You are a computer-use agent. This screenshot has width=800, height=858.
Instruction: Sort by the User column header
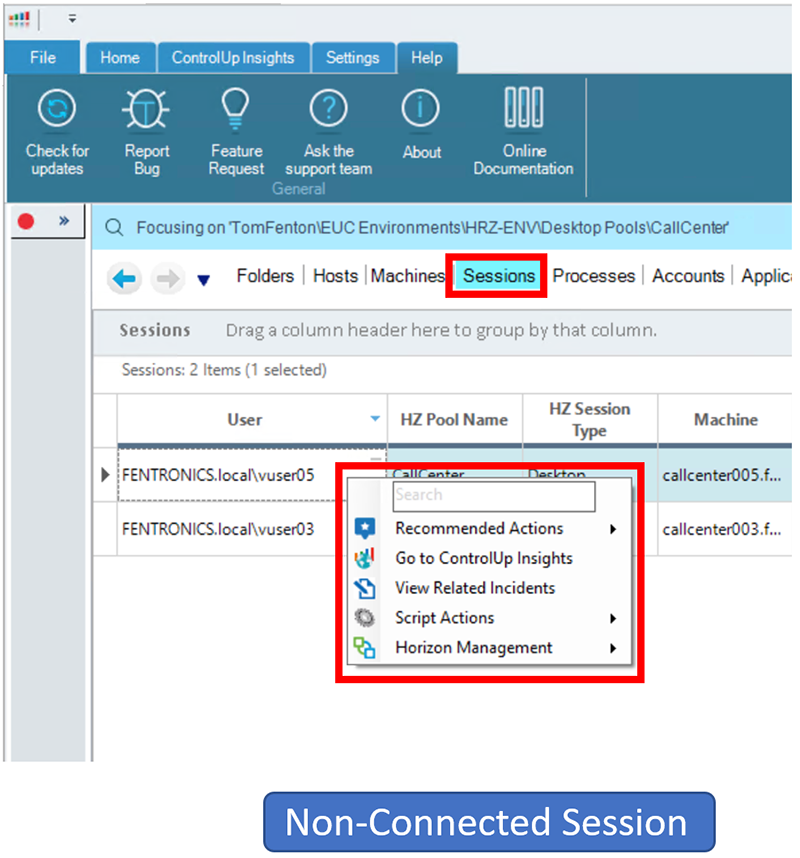245,419
